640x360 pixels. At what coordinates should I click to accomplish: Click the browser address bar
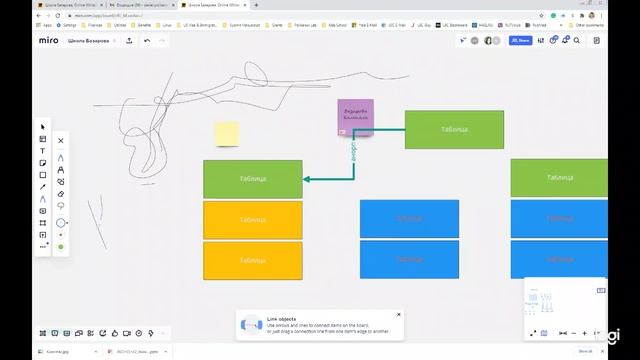302,16
